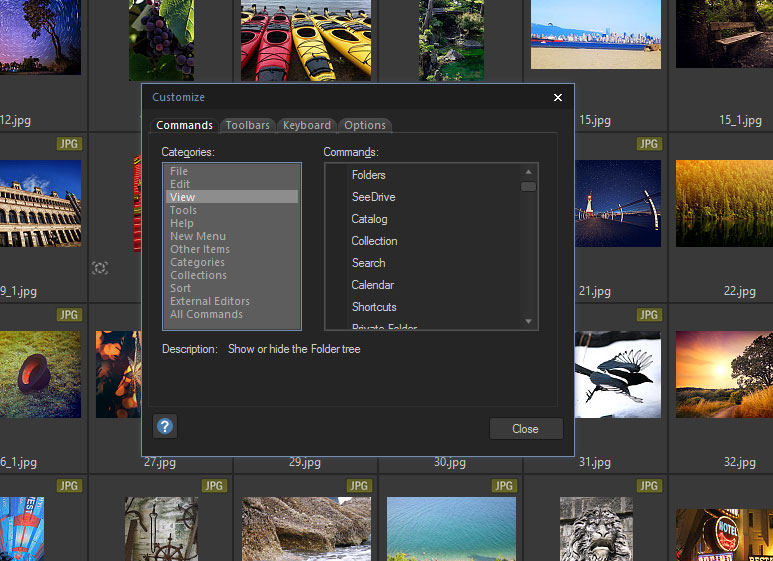Open kayaks photo thumbnail
Screen dimensions: 773x561
[x=306, y=40]
